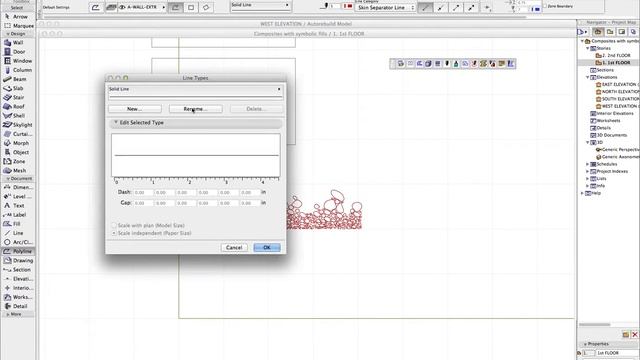The width and height of the screenshot is (640, 360).
Task: Activate the Skylight tool
Action: [x=18, y=125]
